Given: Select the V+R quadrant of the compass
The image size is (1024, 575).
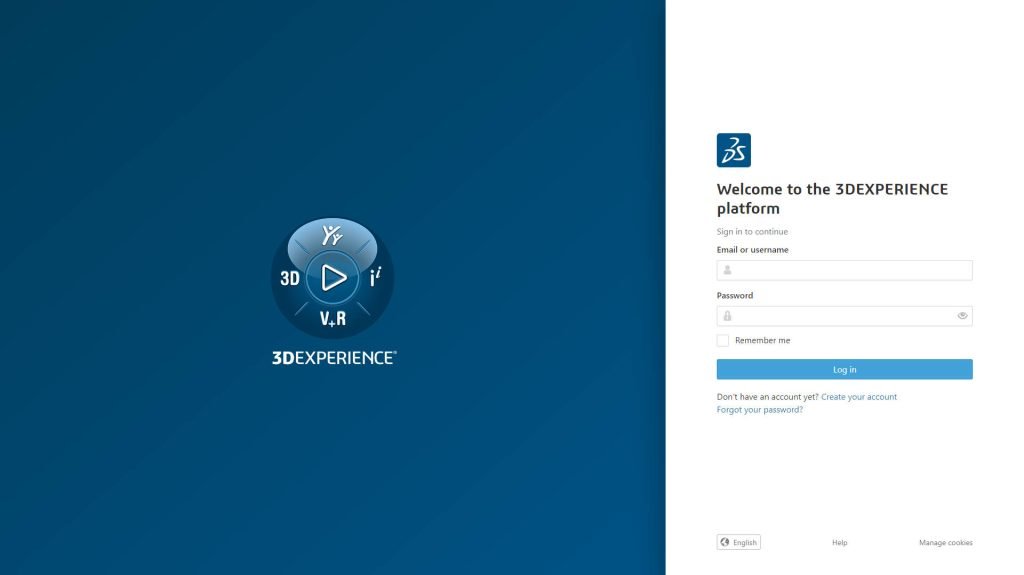Looking at the screenshot, I should [332, 319].
